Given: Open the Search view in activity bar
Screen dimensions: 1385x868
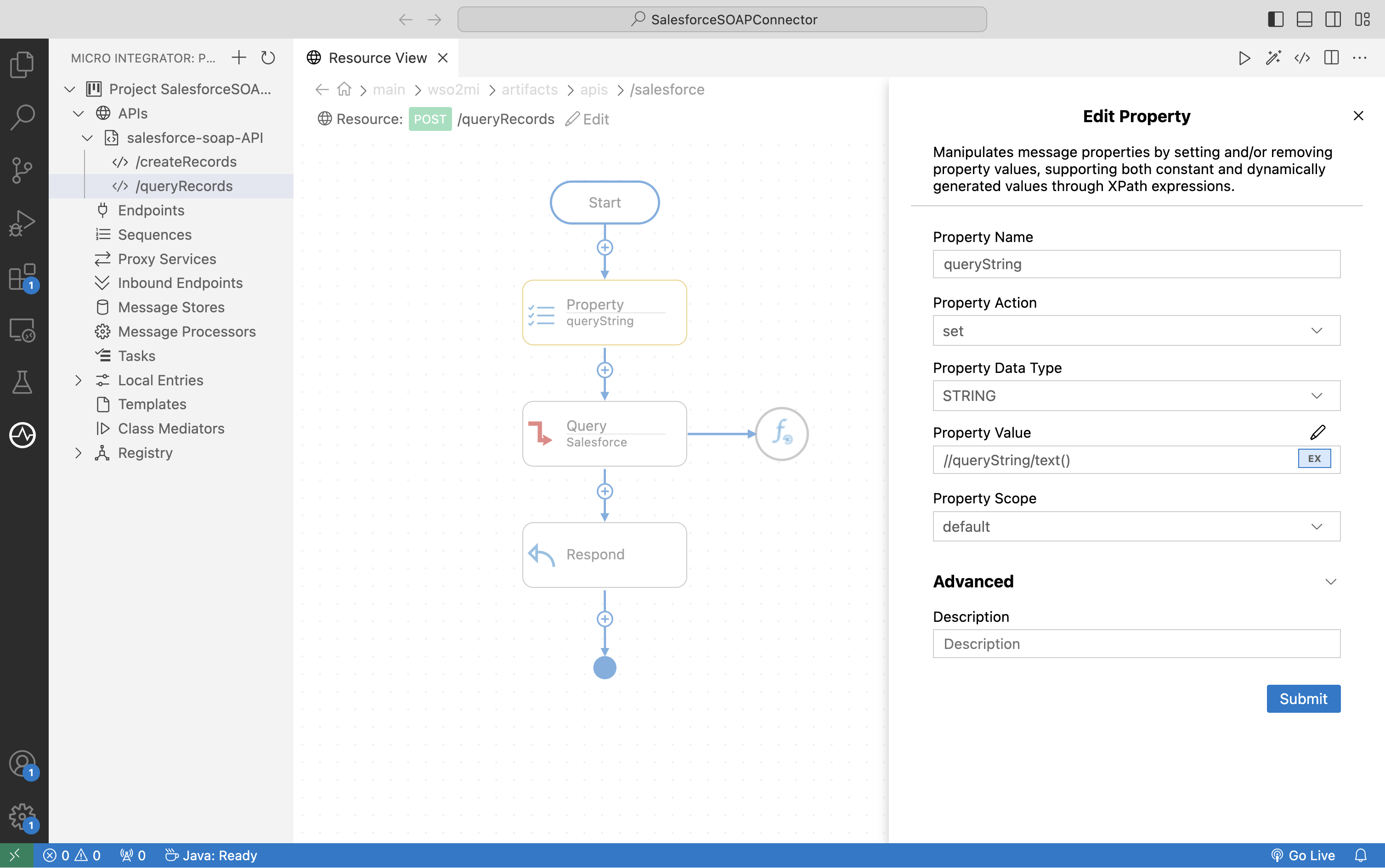Looking at the screenshot, I should (x=23, y=117).
